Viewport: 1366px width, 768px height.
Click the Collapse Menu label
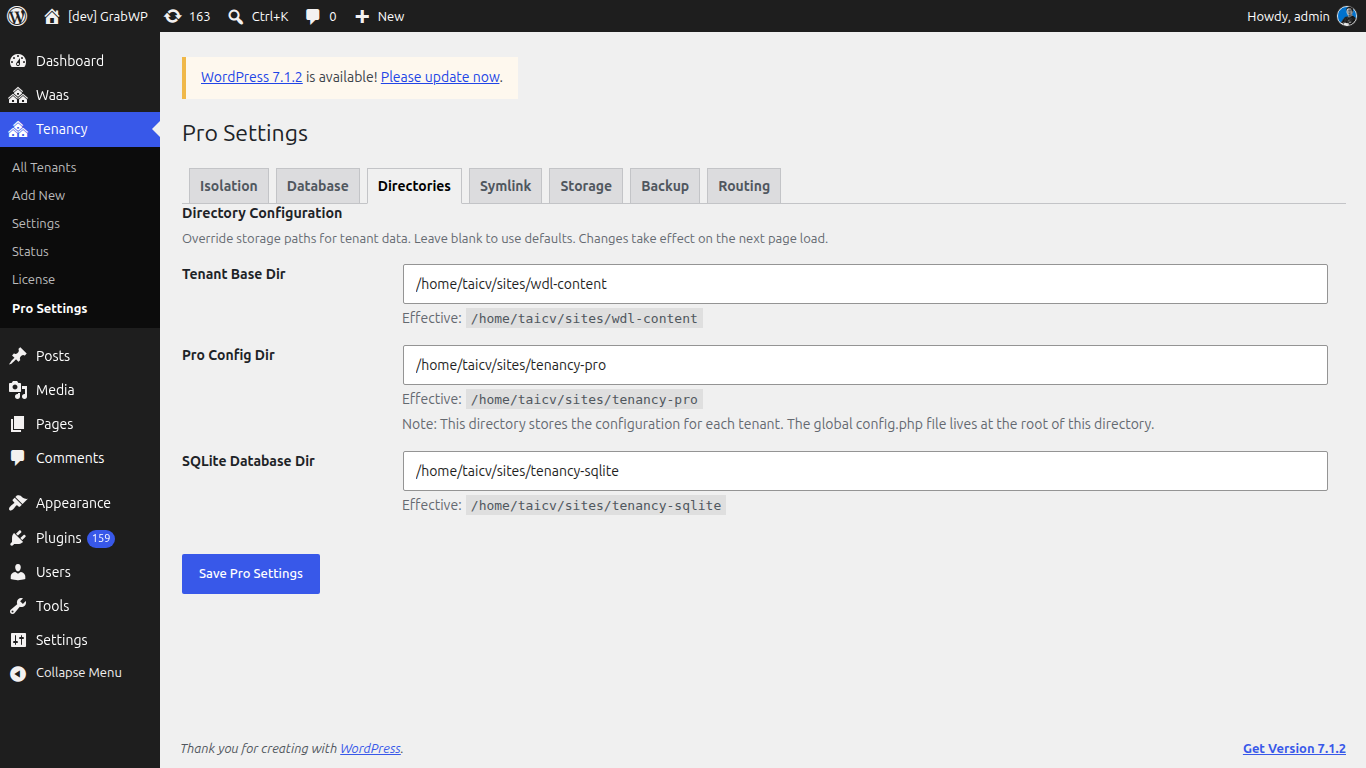tap(79, 673)
